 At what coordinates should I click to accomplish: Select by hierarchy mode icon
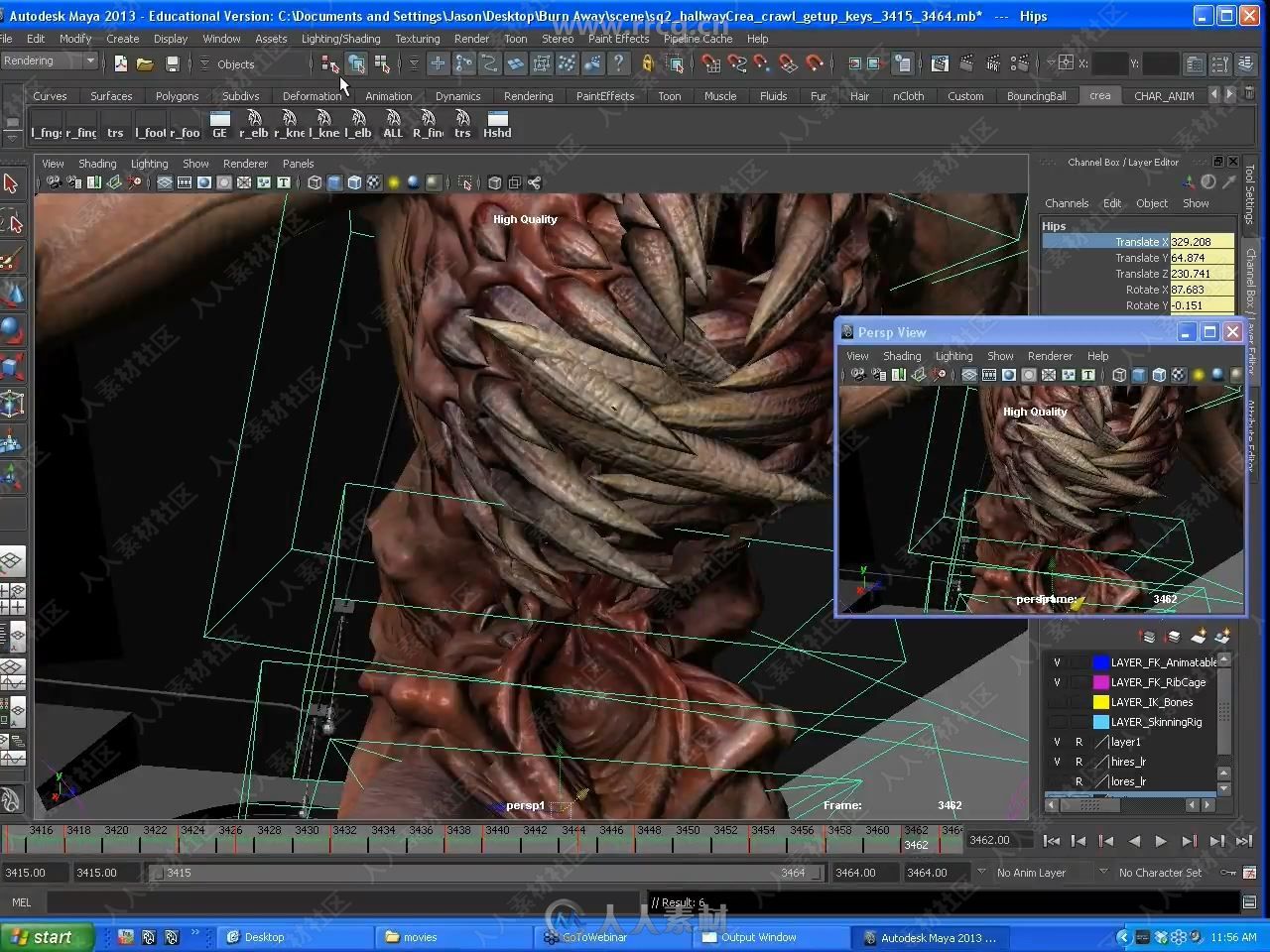coord(329,63)
